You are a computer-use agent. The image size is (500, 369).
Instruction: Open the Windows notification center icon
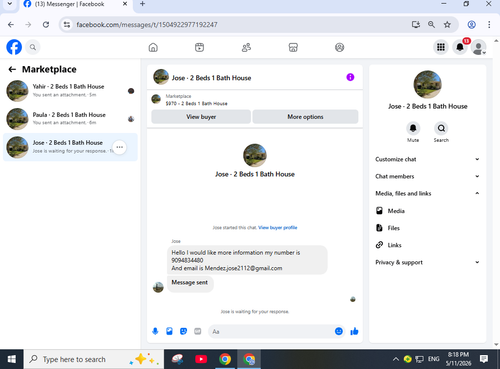coord(484,359)
